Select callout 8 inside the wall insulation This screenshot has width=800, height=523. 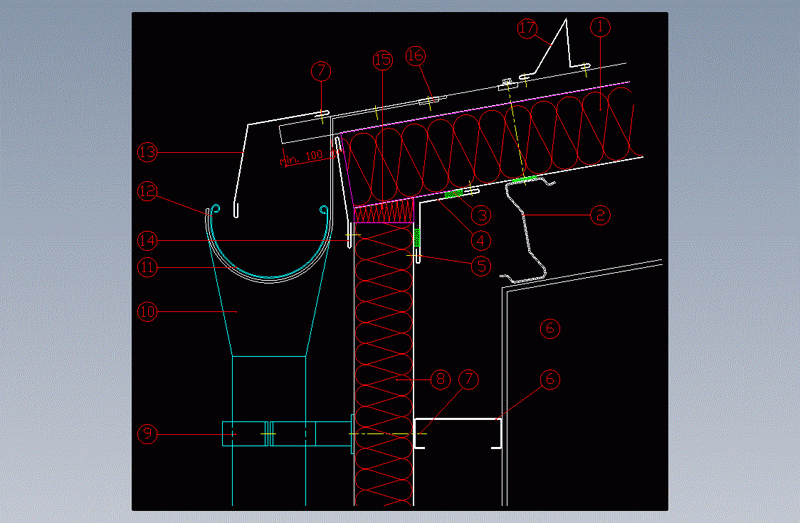[x=439, y=379]
